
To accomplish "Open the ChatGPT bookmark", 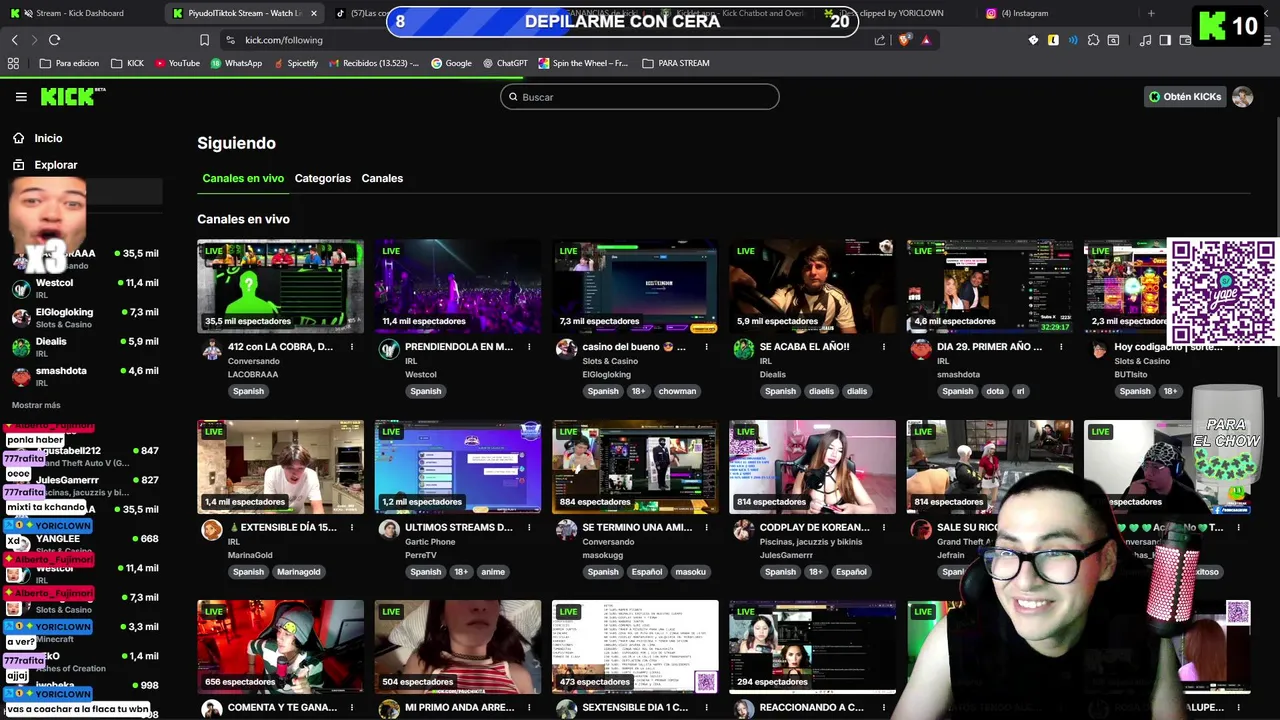I will click(505, 63).
